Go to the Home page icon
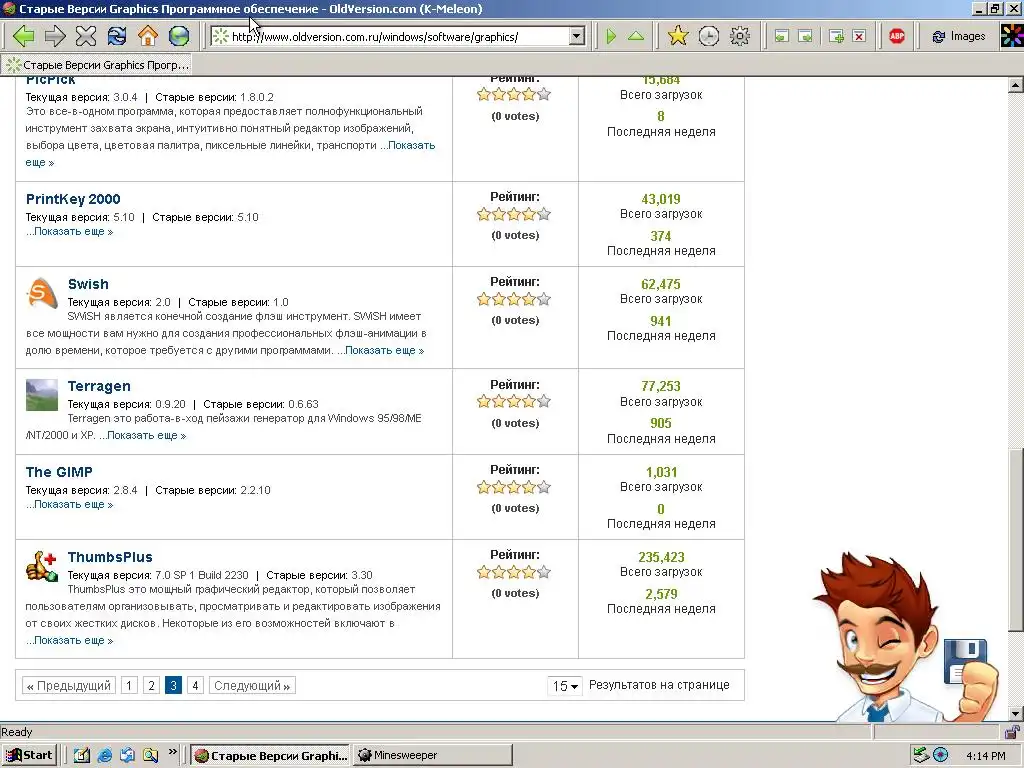Screen dimensions: 1024x768 pos(148,36)
